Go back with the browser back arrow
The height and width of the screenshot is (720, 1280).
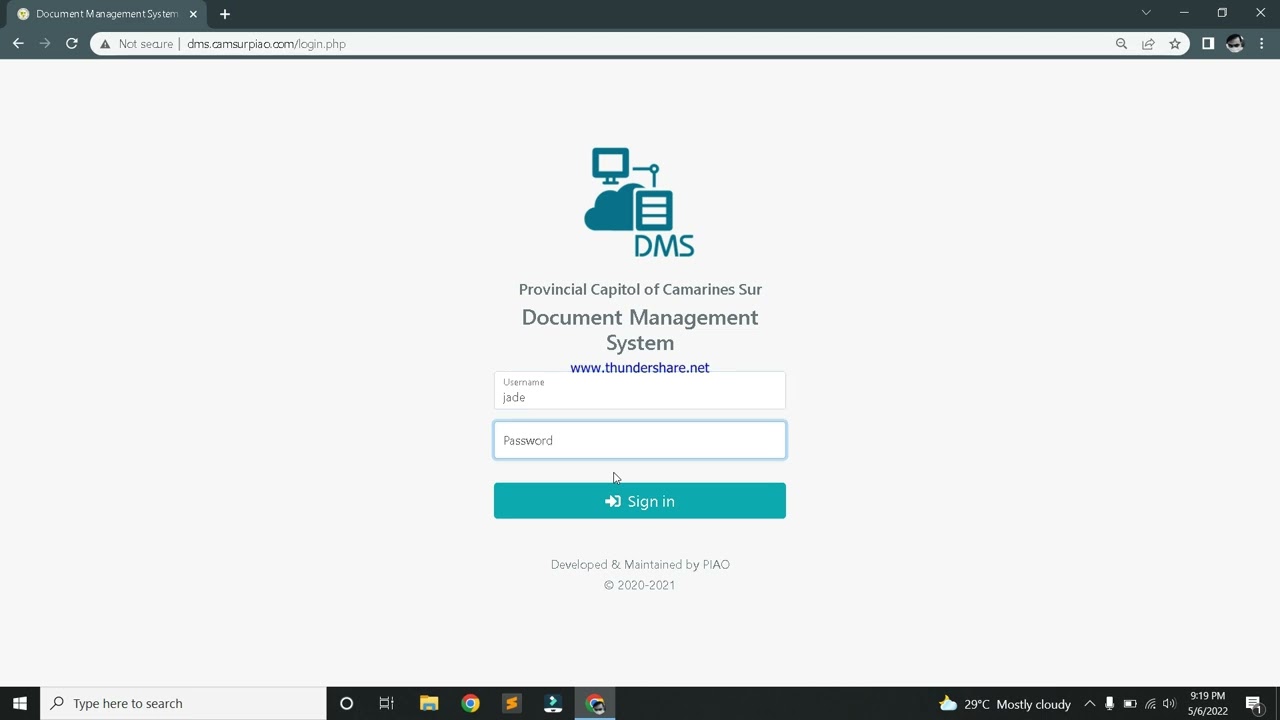pyautogui.click(x=18, y=44)
